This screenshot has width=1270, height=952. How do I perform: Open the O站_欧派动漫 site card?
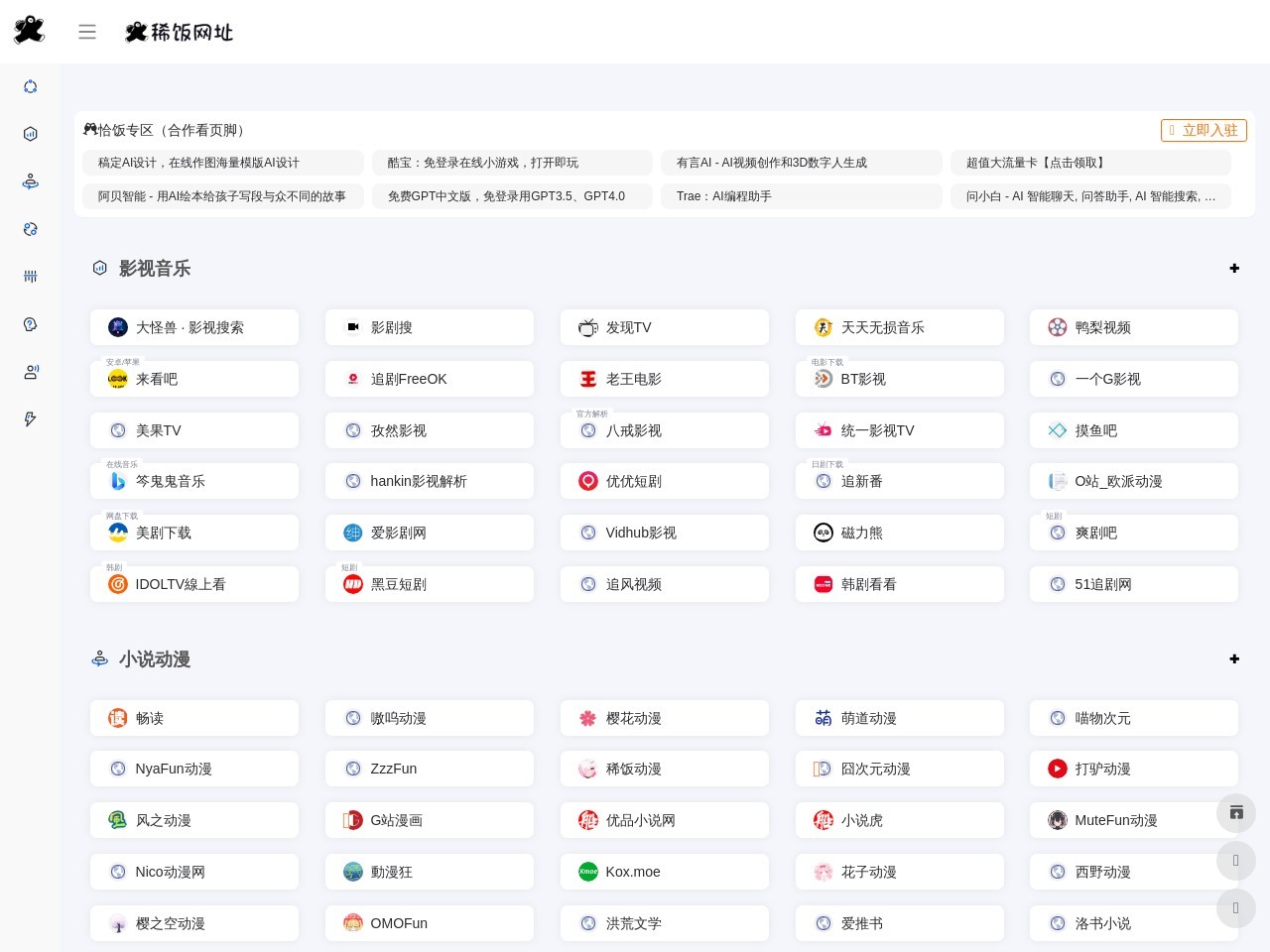1134,481
